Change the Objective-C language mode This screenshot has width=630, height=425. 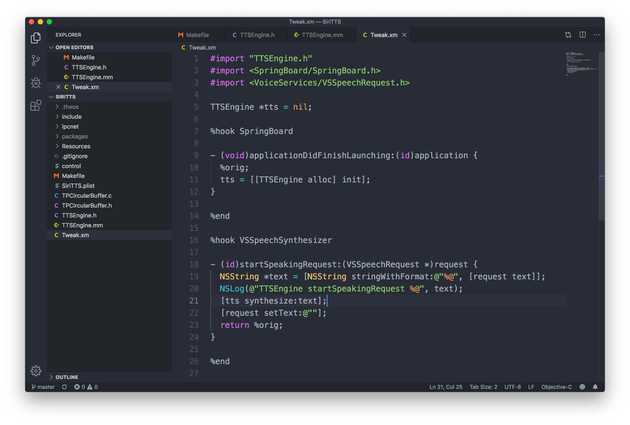[x=556, y=387]
